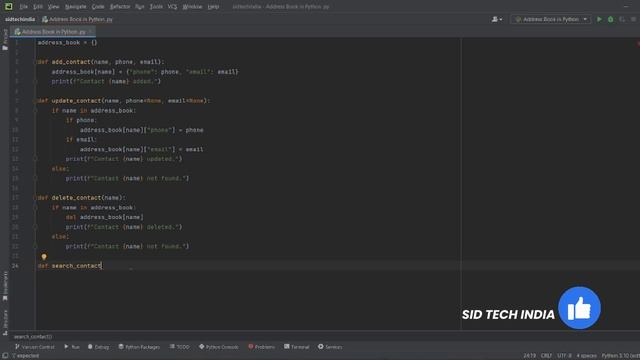
Task: Open the user account dropdown in toolbar
Action: click(x=497, y=19)
